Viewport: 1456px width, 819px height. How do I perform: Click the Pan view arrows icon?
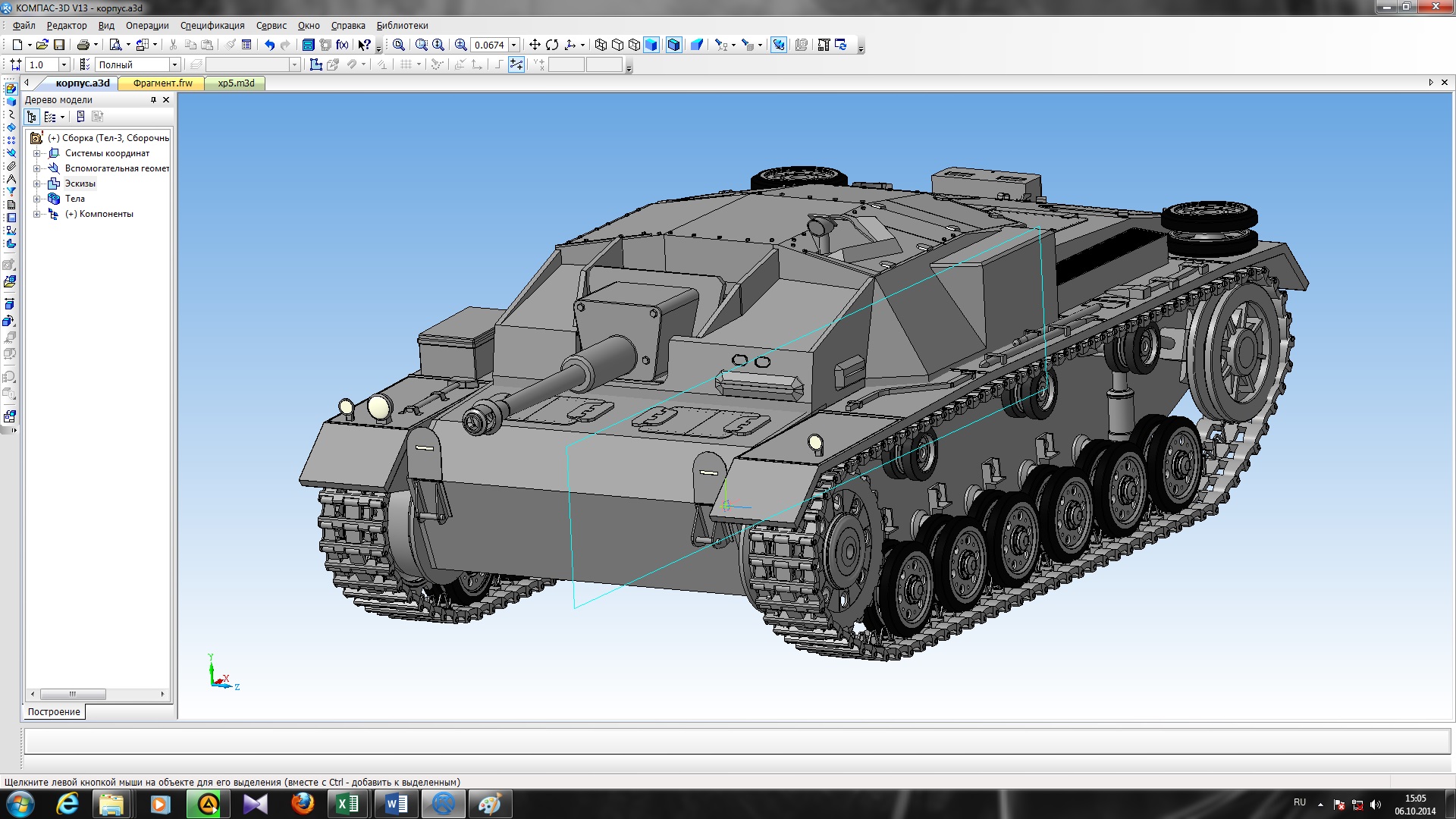pos(535,45)
